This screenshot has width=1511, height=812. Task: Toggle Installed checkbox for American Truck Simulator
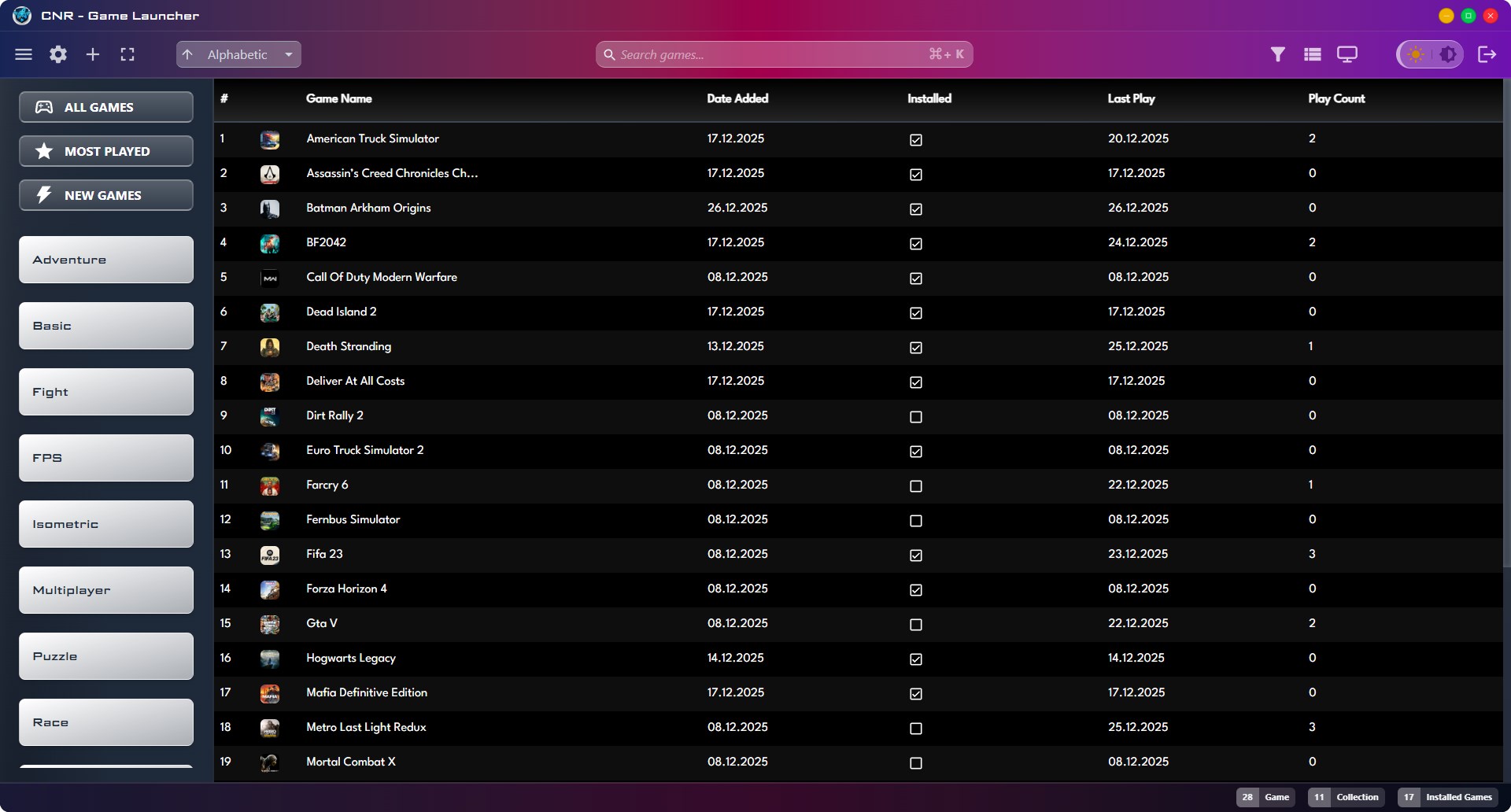[x=916, y=140]
